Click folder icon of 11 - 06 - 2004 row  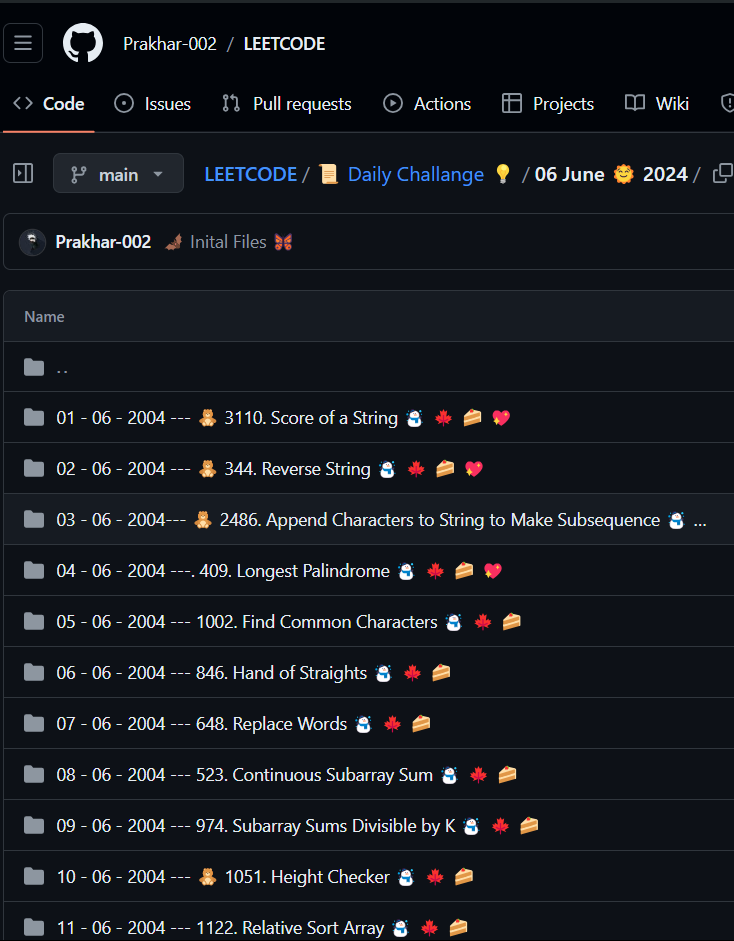[x=34, y=927]
